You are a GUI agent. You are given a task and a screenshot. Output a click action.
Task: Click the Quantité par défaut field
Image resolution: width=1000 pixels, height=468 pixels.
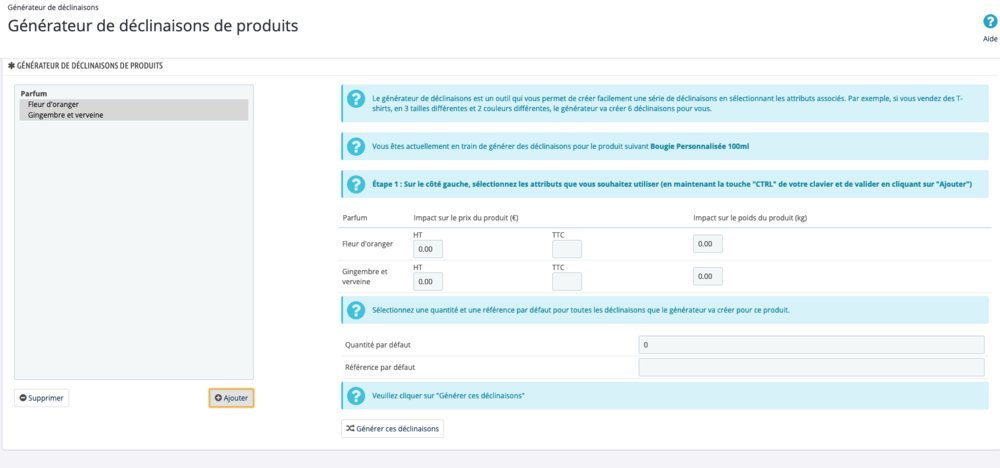pyautogui.click(x=811, y=345)
